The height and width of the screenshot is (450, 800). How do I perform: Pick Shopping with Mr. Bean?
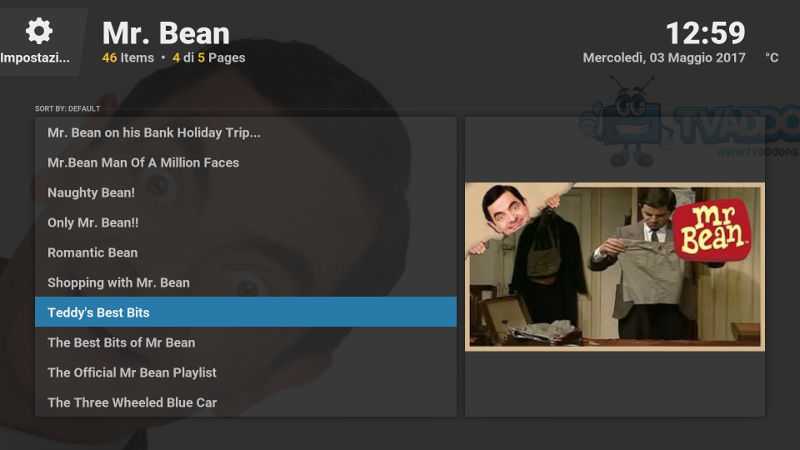tap(245, 283)
